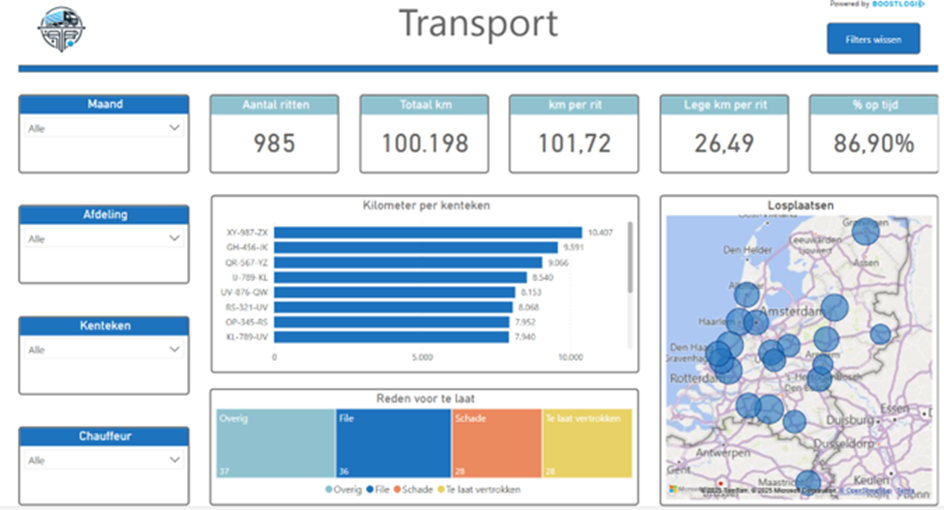
Task: Select the yellow Te laat vertrokken tile
Action: click(x=587, y=443)
